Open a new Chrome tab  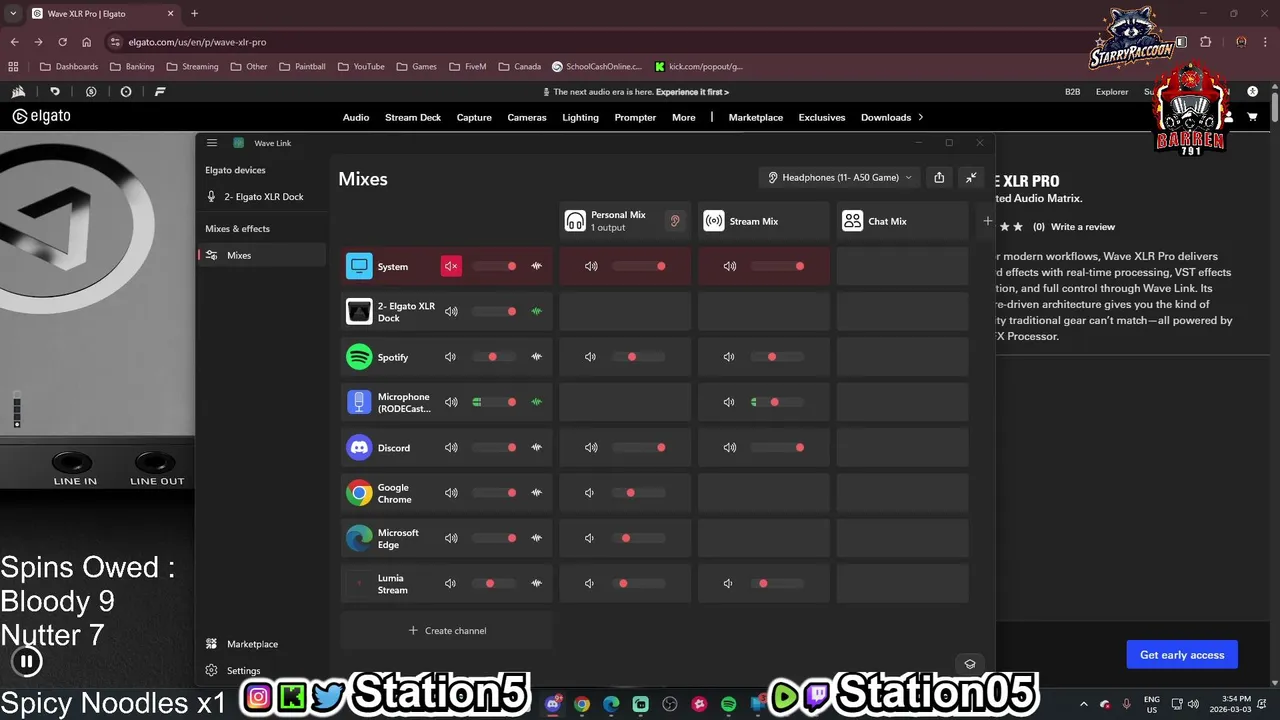194,13
